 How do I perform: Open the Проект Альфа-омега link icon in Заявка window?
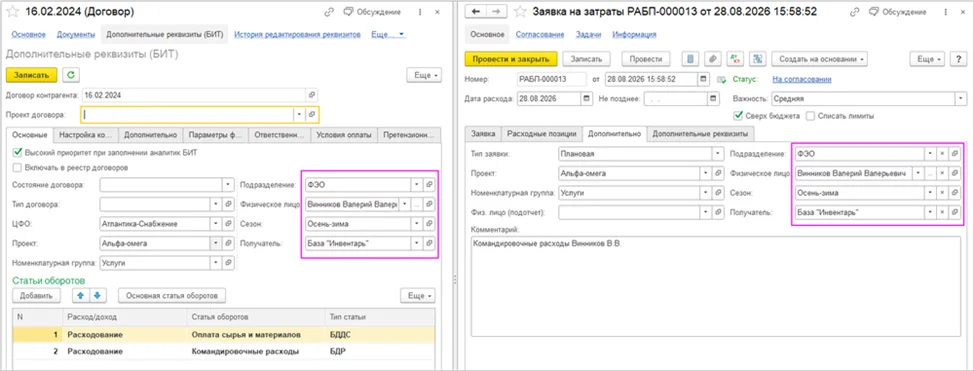point(719,173)
